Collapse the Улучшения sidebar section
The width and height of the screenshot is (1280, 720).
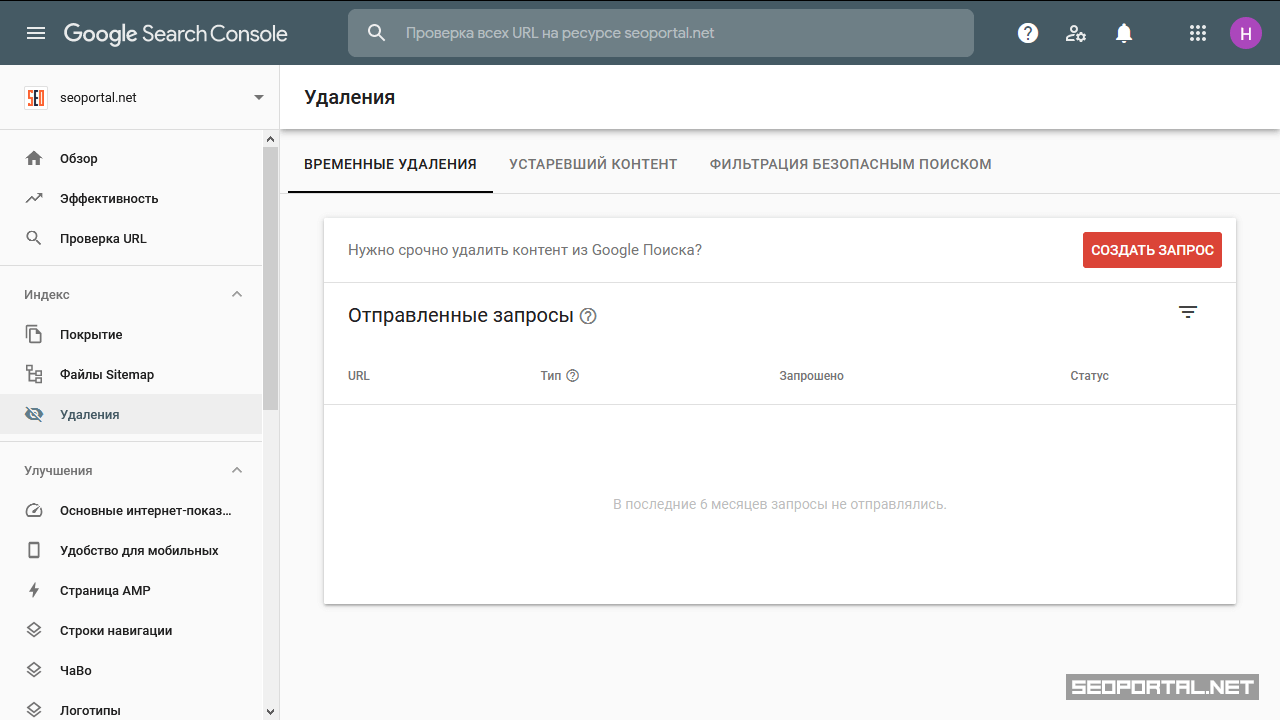coord(237,471)
